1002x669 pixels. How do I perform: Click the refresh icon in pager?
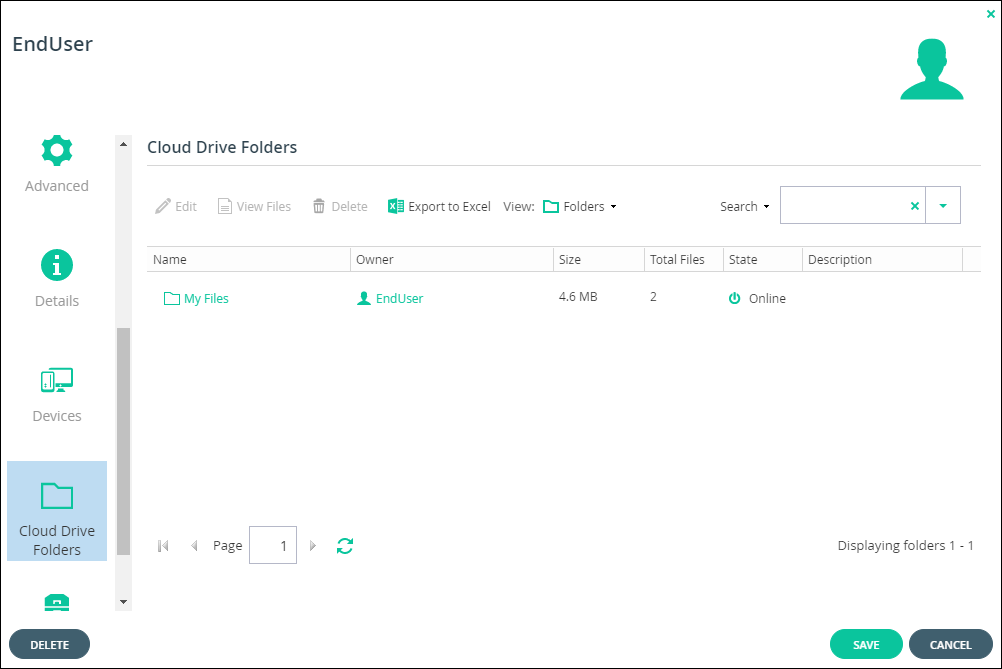[345, 546]
